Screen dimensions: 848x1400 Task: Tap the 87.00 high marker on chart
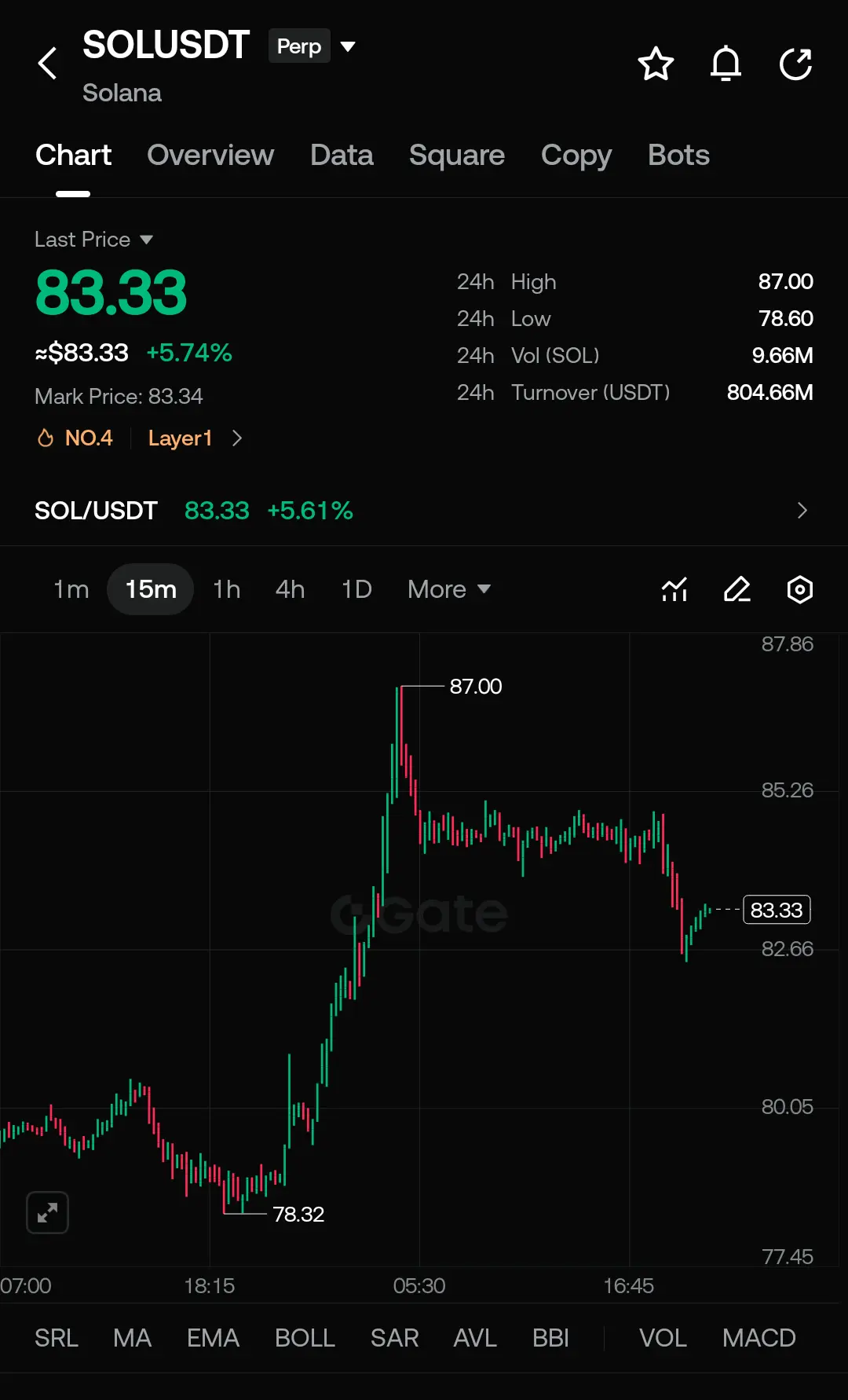click(x=475, y=687)
